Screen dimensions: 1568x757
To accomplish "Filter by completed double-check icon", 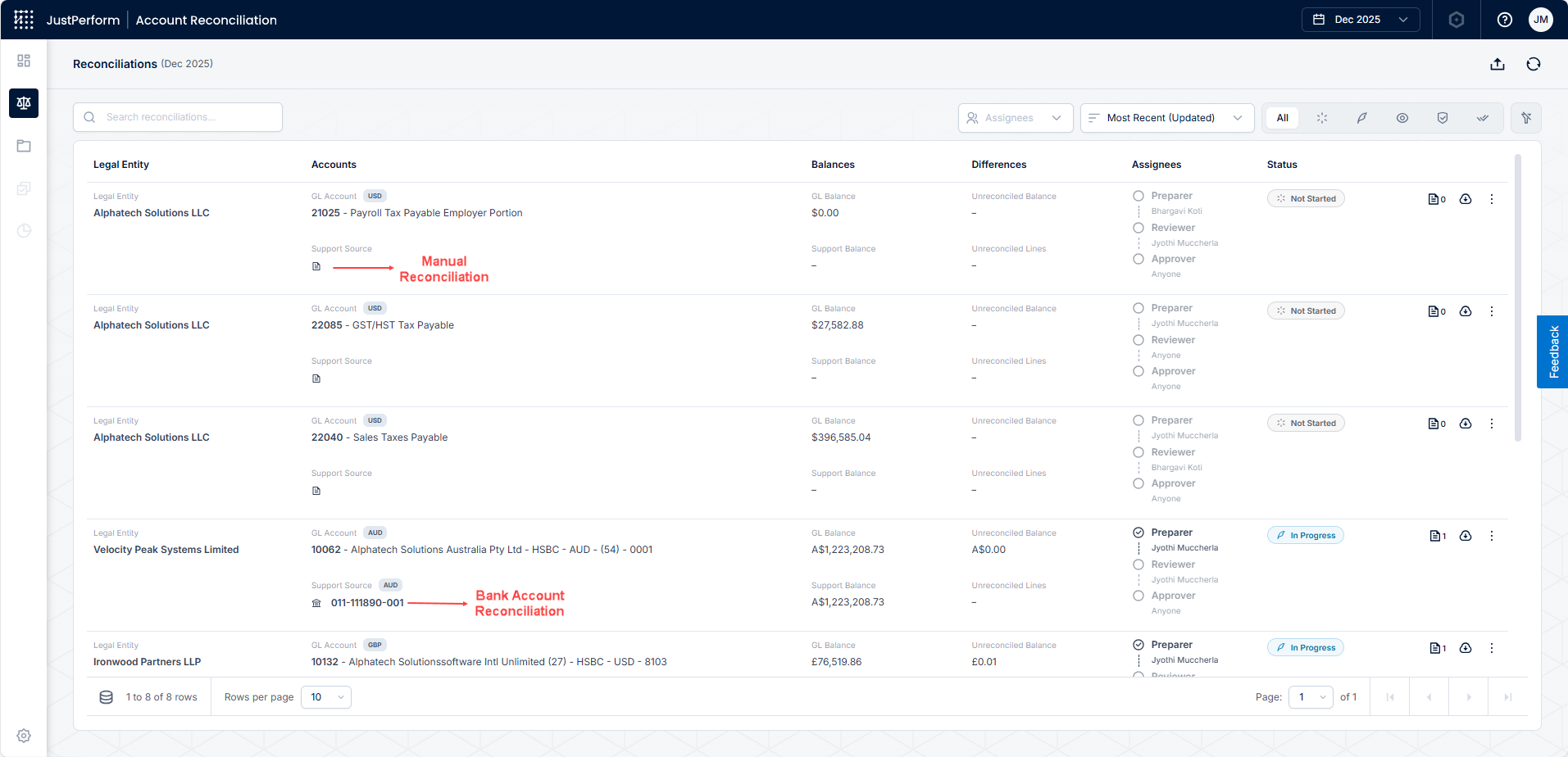I will point(1483,118).
